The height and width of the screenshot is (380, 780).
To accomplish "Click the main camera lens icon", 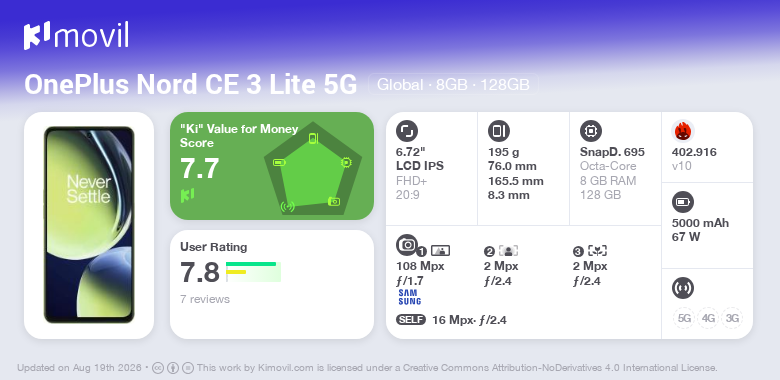I will pyautogui.click(x=407, y=245).
